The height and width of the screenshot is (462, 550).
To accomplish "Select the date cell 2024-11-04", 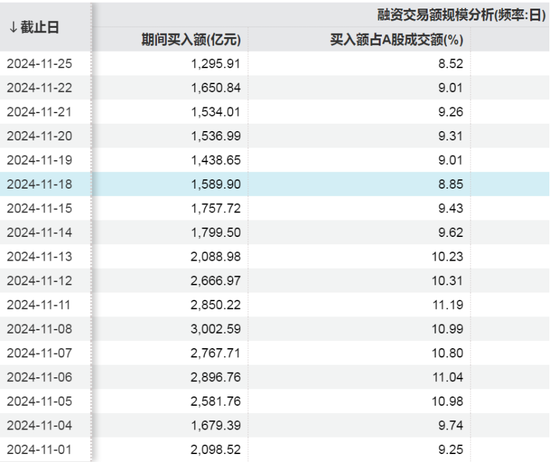I will pos(39,426).
